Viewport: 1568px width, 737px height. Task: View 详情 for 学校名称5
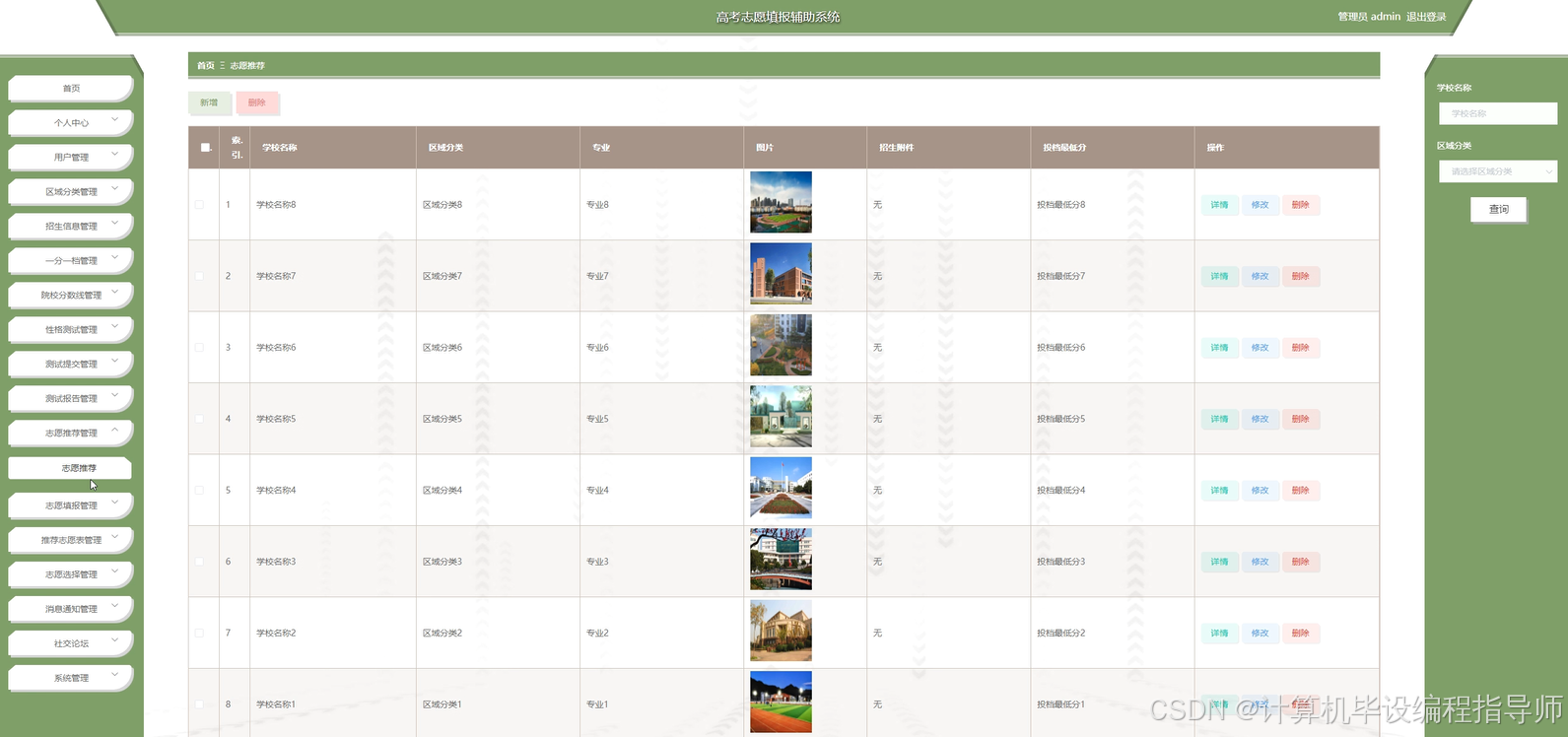1219,419
